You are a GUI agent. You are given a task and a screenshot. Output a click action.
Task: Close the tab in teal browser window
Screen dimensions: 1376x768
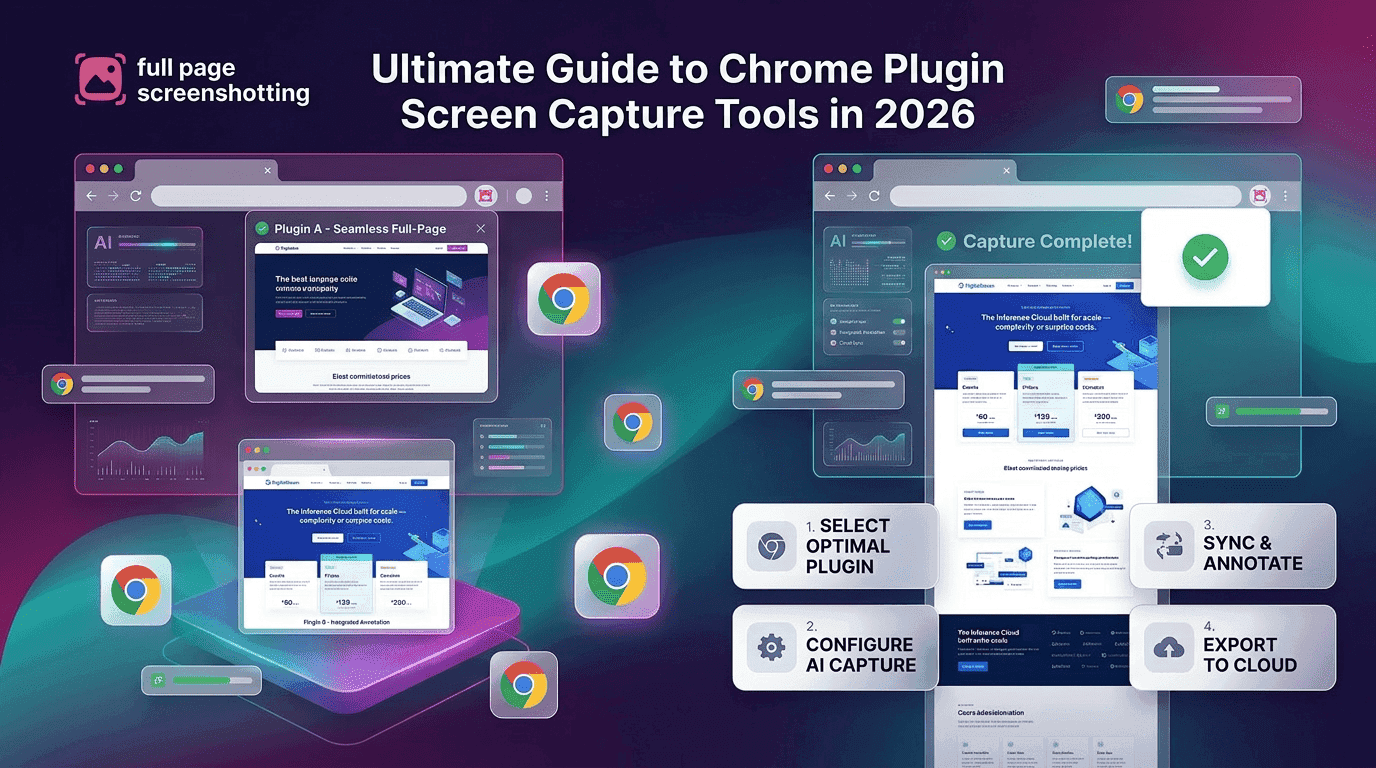1006,169
